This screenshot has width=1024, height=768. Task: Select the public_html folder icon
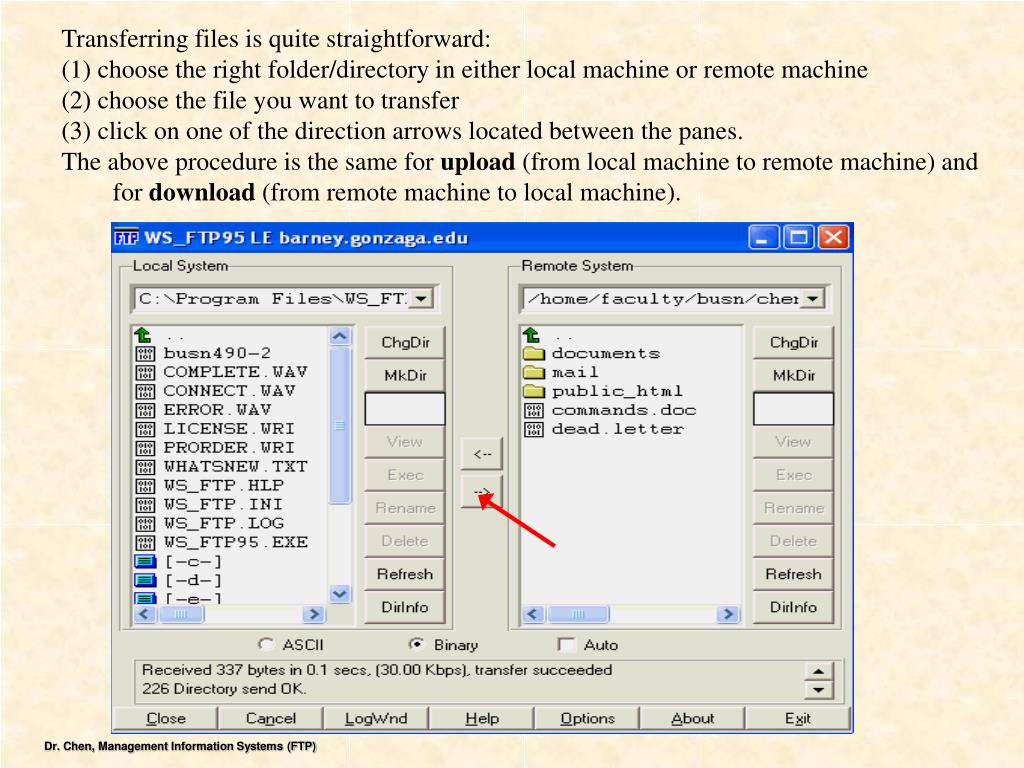click(534, 391)
